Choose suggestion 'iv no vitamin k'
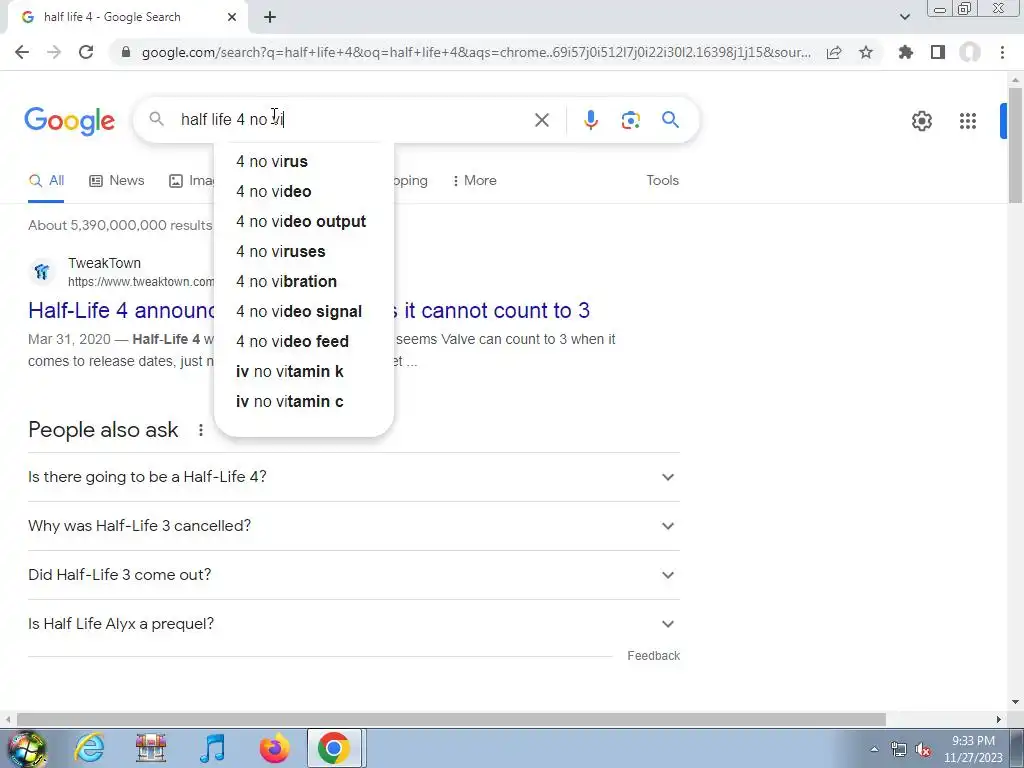The height and width of the screenshot is (768, 1024). tap(304, 372)
